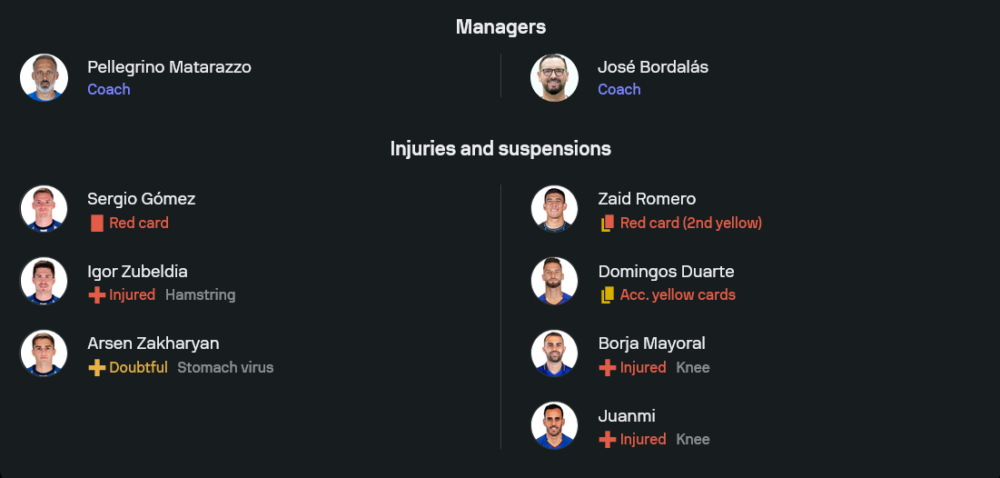The height and width of the screenshot is (478, 1000).
Task: Open Pellegrino Matarazzo's coach photo
Action: click(44, 78)
